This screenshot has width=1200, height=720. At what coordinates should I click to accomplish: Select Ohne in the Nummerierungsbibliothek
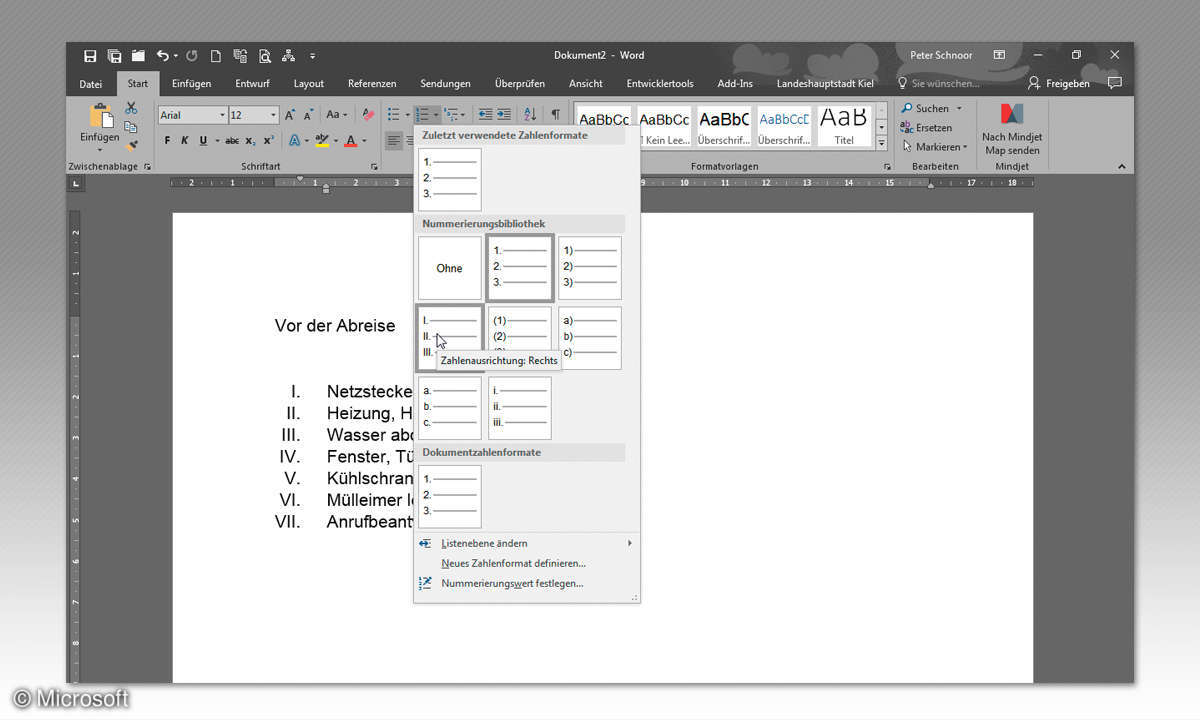coord(450,268)
